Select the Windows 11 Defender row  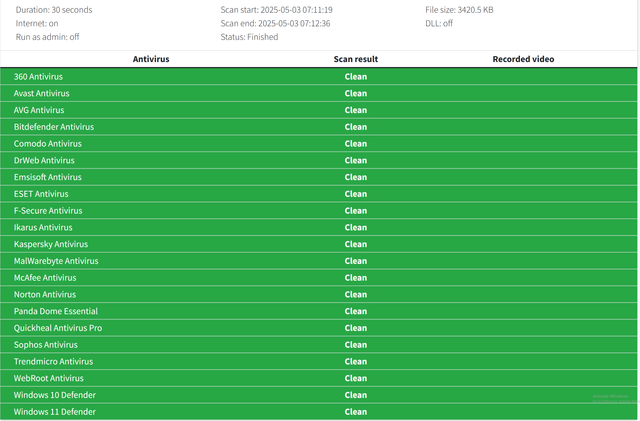318,412
